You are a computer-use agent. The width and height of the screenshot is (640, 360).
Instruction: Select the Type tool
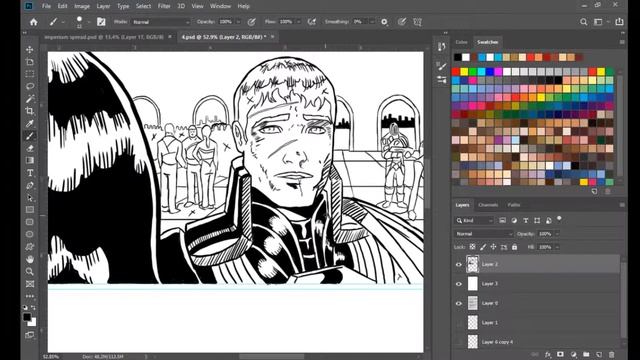pyautogui.click(x=30, y=173)
